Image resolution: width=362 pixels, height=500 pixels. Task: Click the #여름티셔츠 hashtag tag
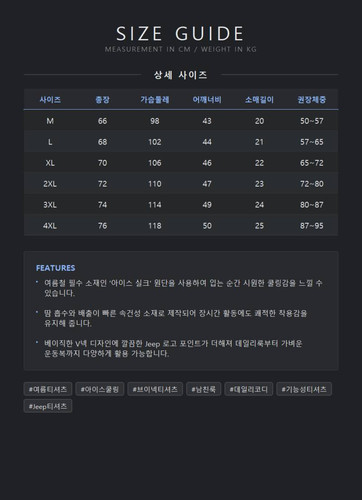tap(48, 389)
